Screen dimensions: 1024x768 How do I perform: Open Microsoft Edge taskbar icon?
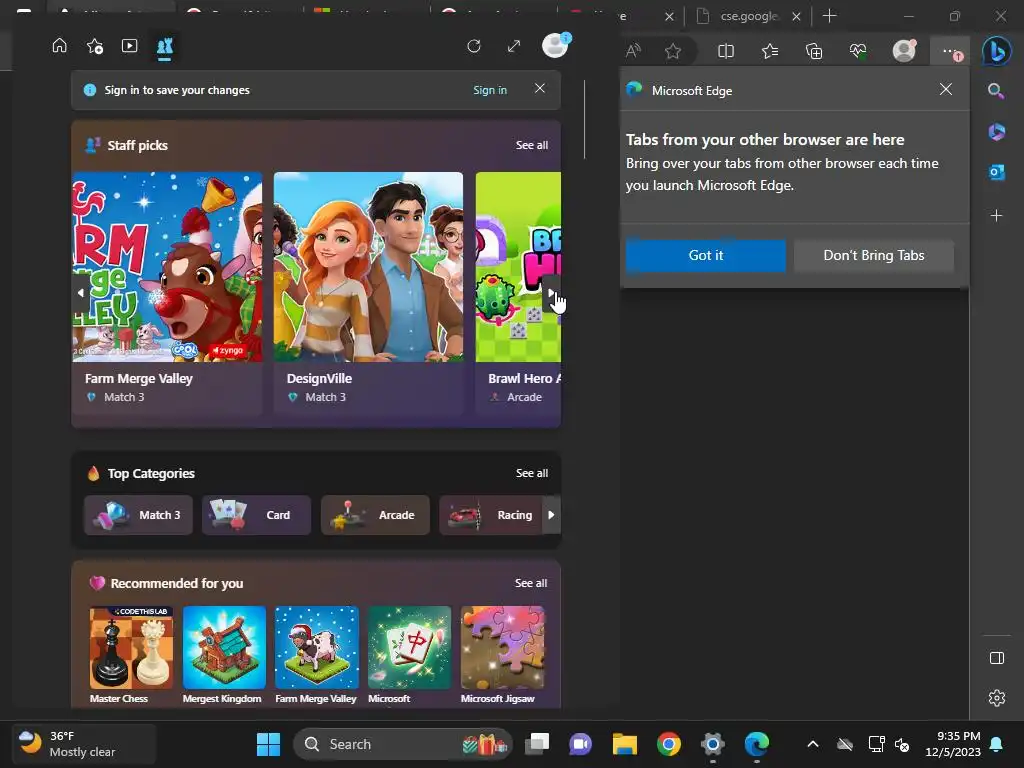click(757, 744)
